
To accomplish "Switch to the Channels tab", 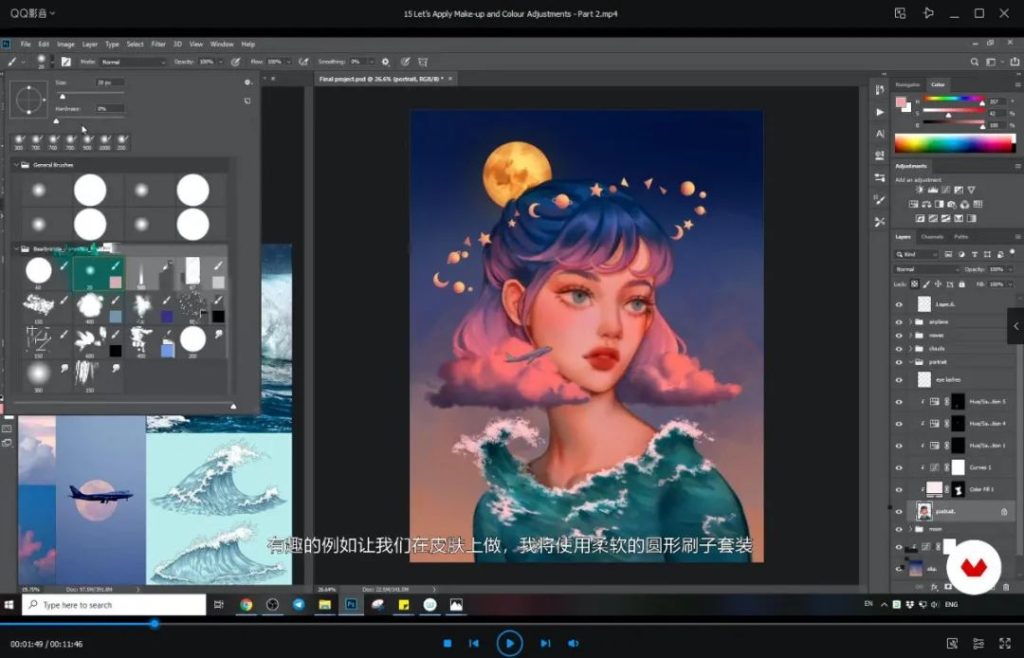I will click(x=933, y=237).
